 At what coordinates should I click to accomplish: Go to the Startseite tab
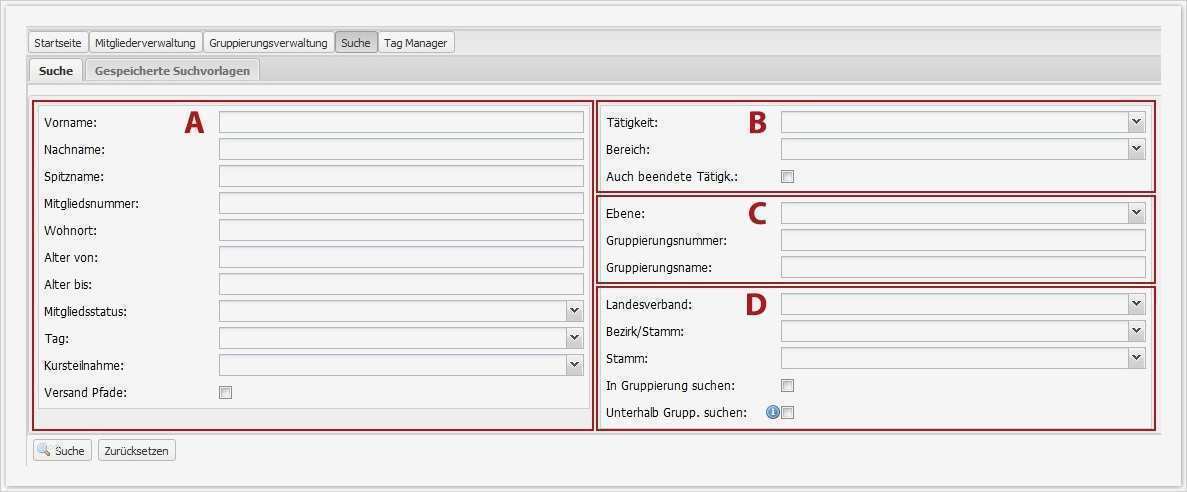[x=58, y=43]
